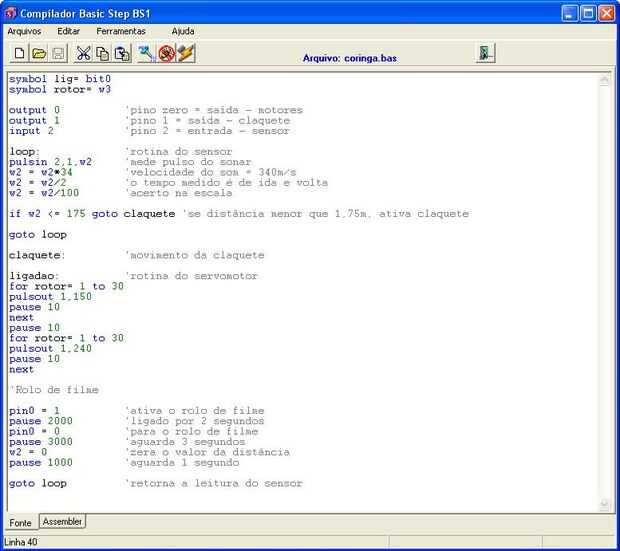Click the 'ligadao:' label line

(34, 276)
